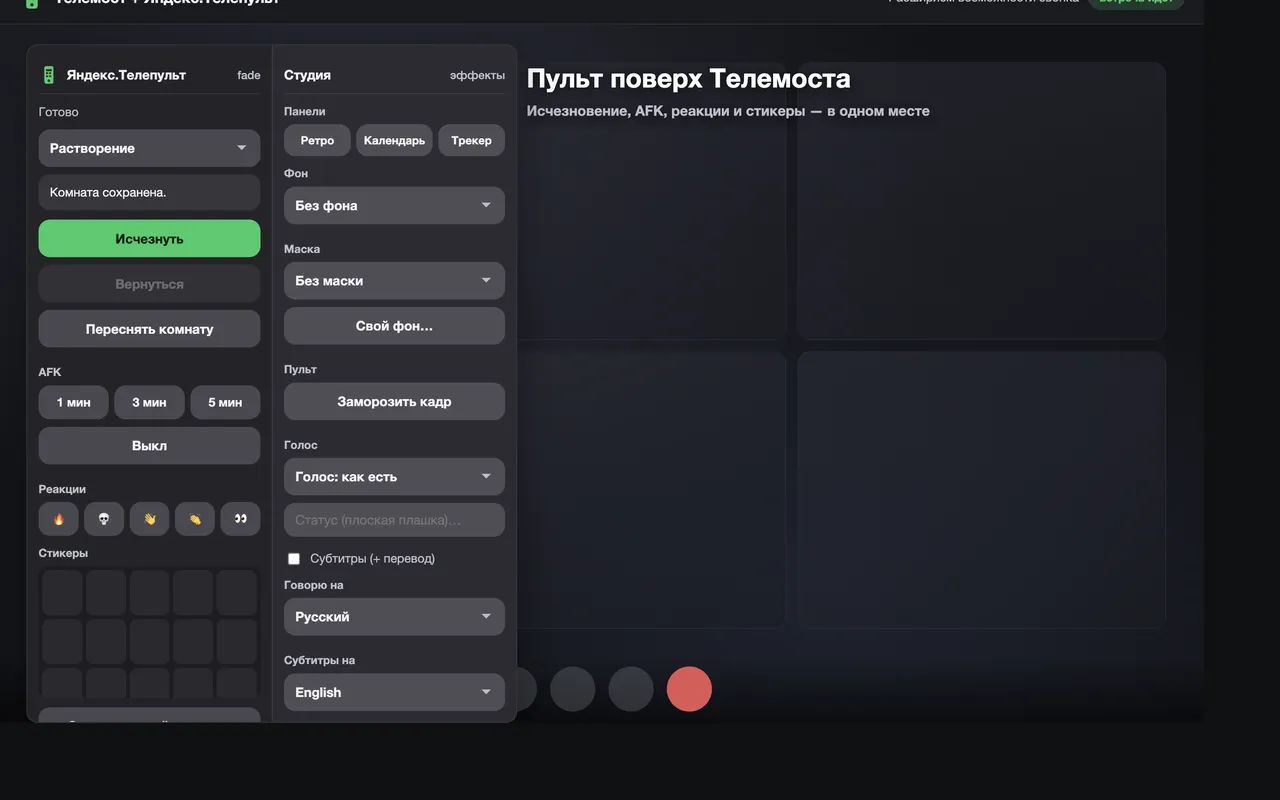The image size is (1280, 800).
Task: Open the Русский speaking language dropdown
Action: 394,617
